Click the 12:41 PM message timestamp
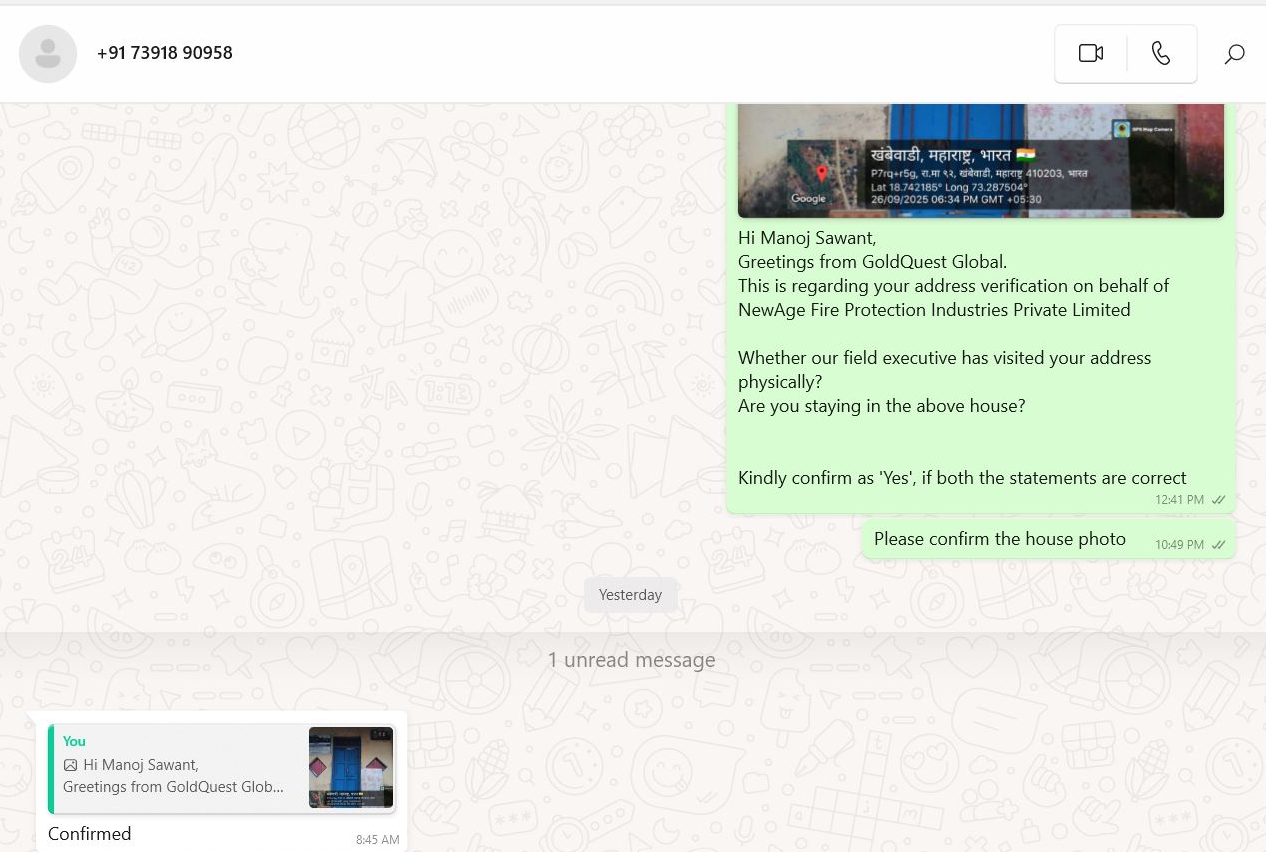Viewport: 1266px width, 852px height. (1179, 500)
